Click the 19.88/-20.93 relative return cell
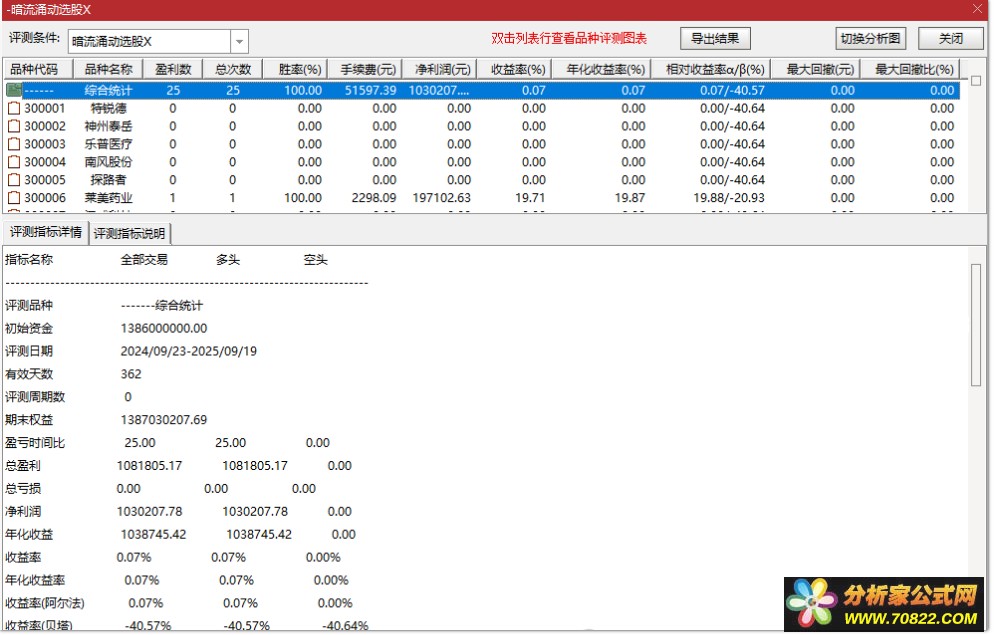994x635 pixels. tap(728, 198)
